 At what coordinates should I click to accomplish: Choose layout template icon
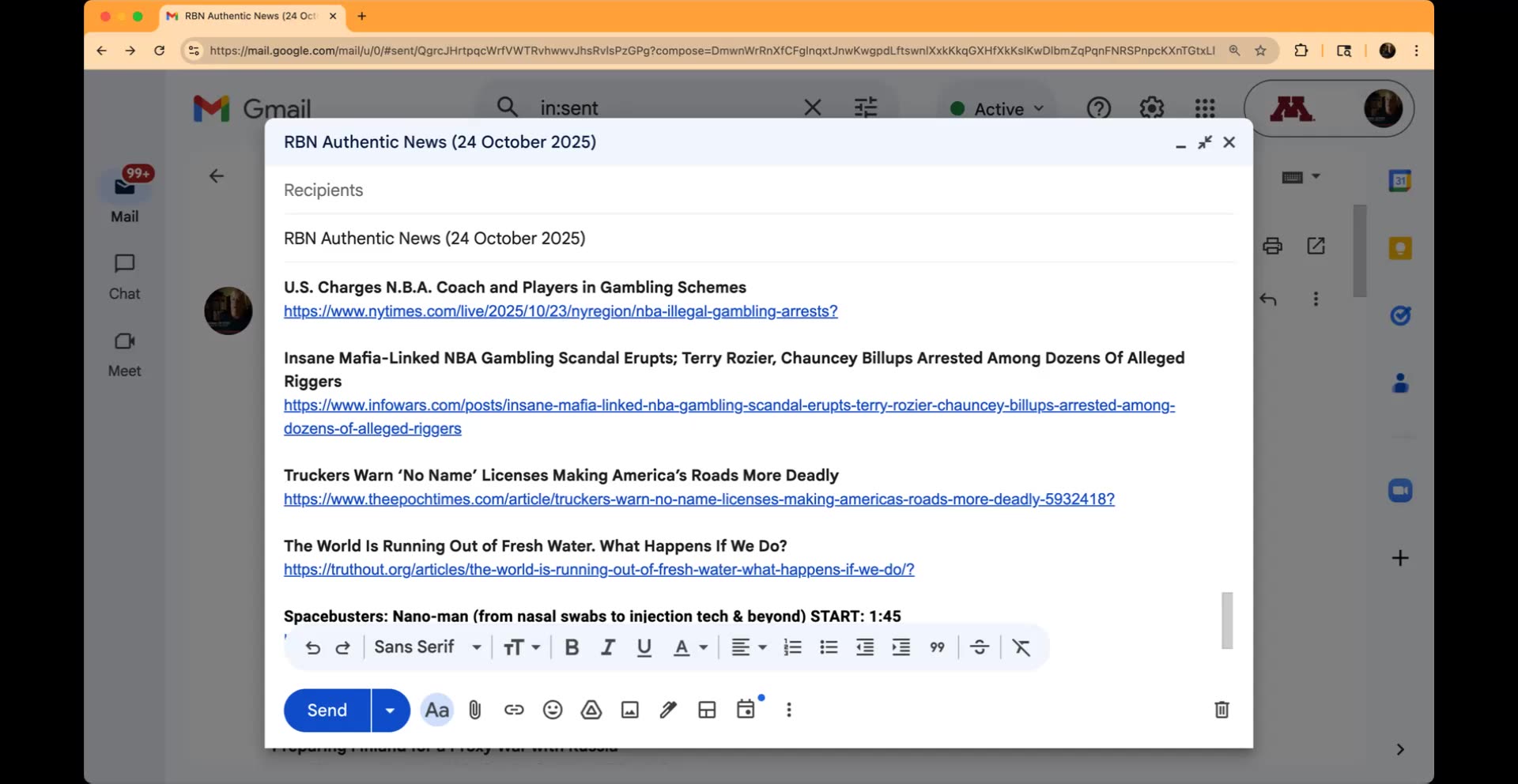pyautogui.click(x=707, y=710)
